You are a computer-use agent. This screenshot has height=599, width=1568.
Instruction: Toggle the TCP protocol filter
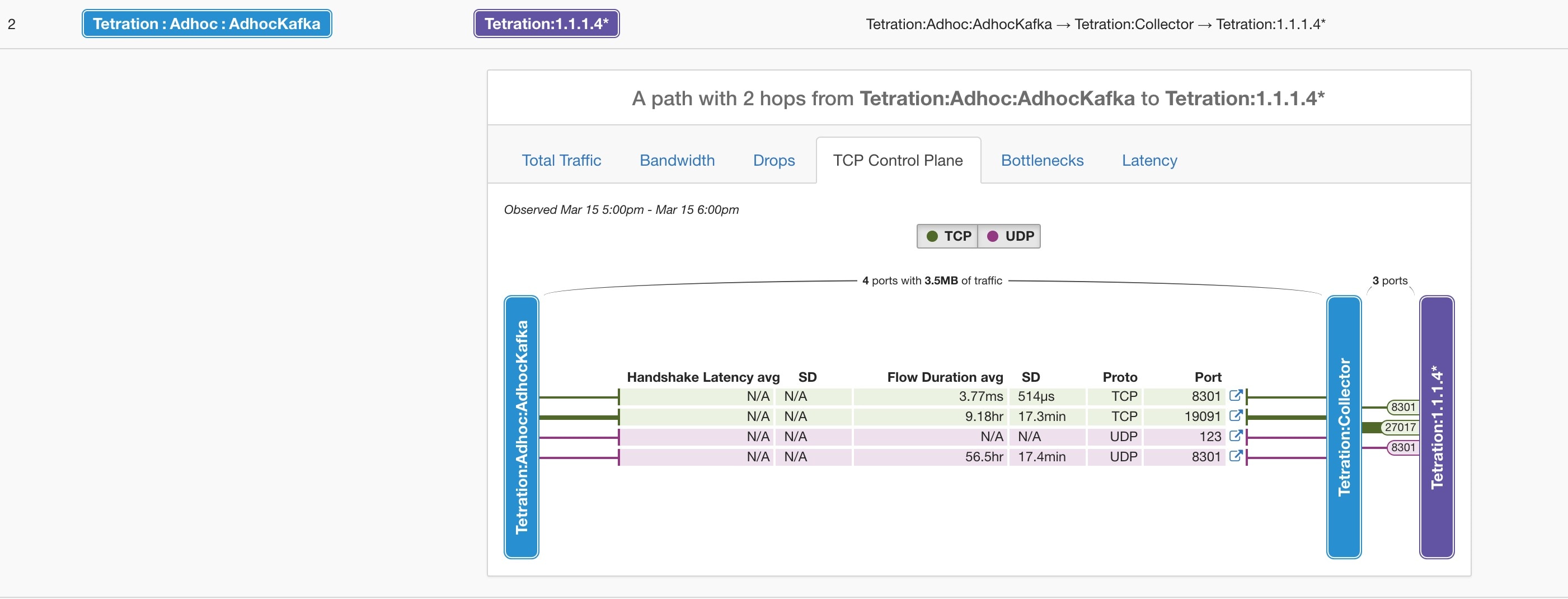tap(948, 236)
